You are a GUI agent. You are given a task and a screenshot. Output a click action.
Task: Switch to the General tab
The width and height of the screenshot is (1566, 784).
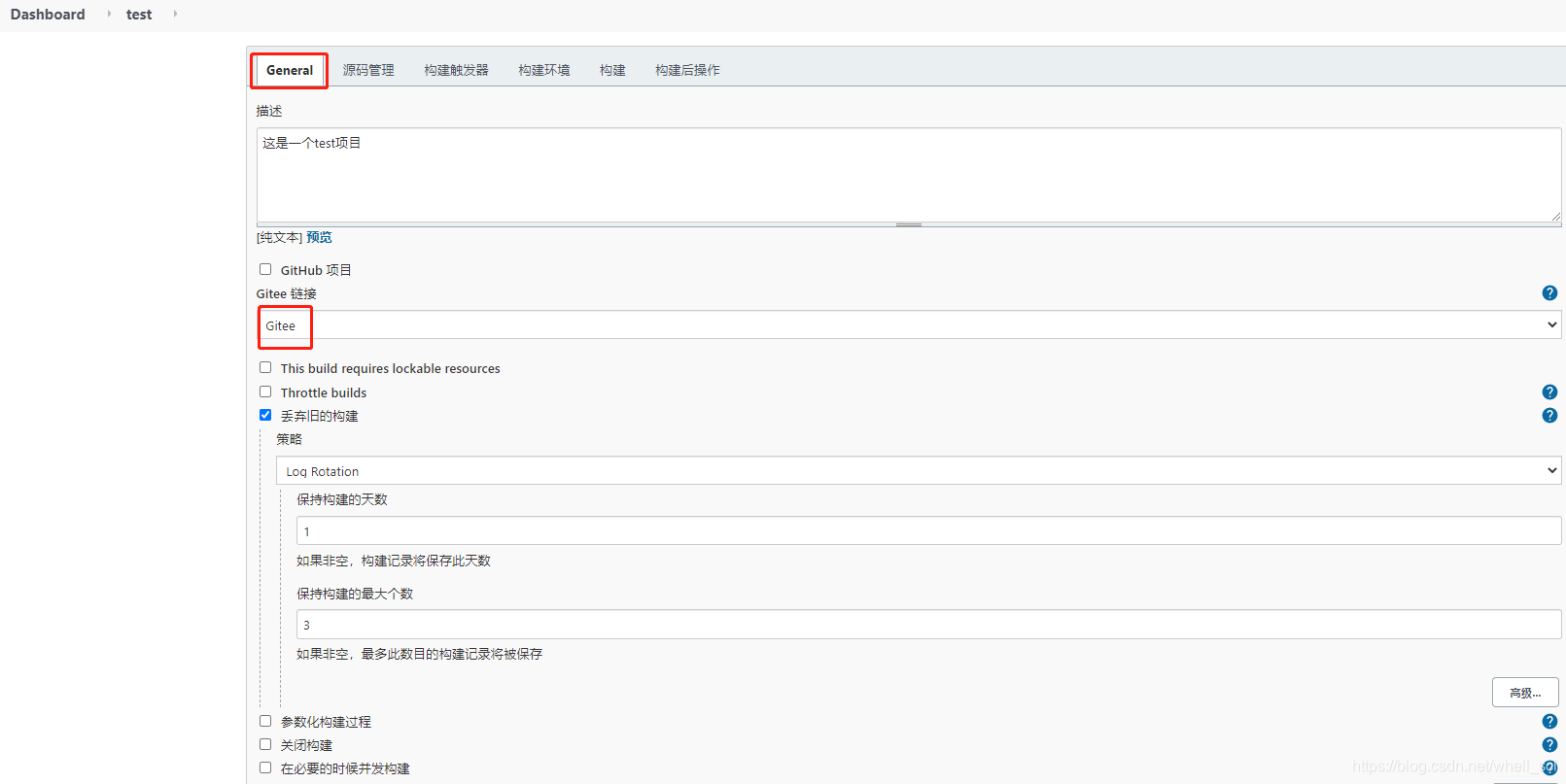pyautogui.click(x=290, y=70)
